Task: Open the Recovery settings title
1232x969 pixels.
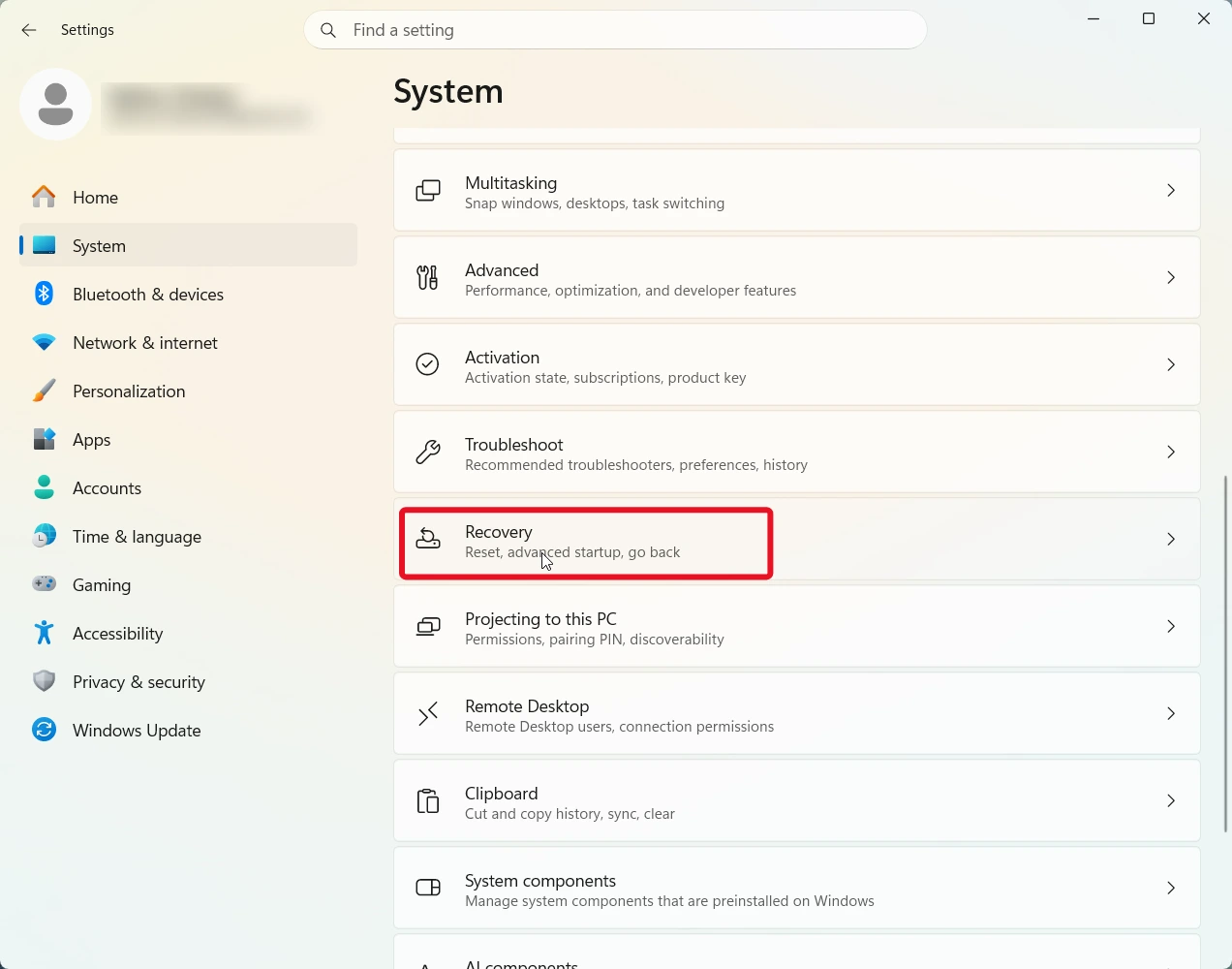Action: [x=498, y=532]
